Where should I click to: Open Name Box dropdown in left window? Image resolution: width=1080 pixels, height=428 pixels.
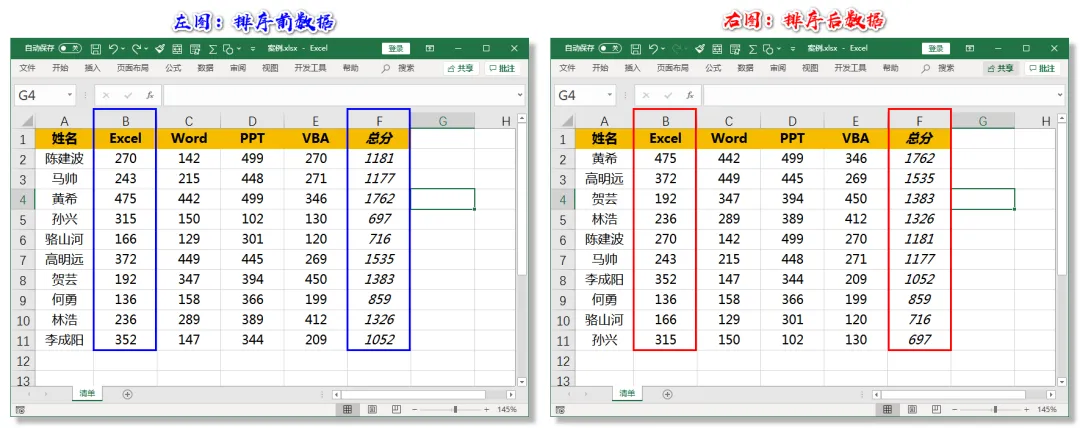[70, 95]
